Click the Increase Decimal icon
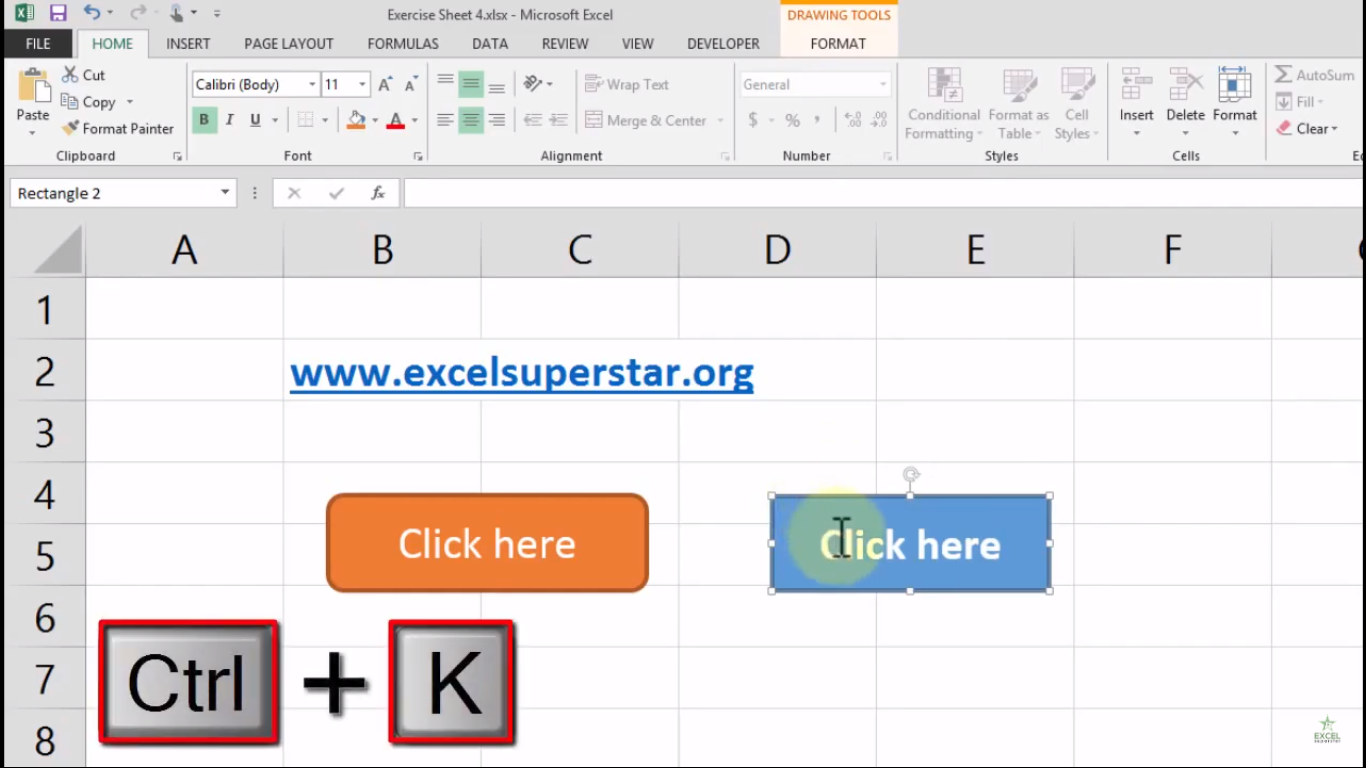 [x=853, y=120]
